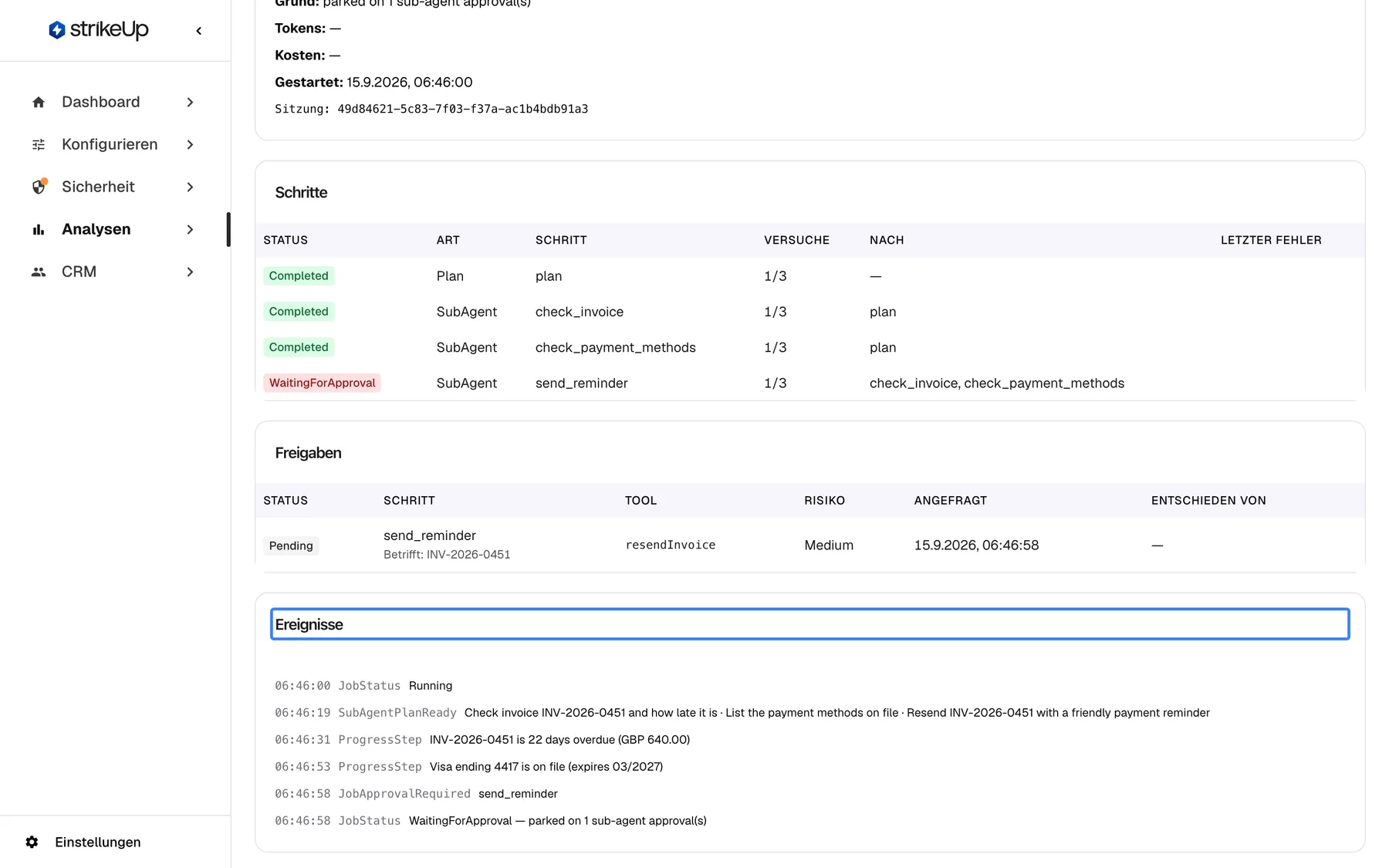Click the VERSUCHE column header
The width and height of the screenshot is (1389, 868).
point(796,240)
